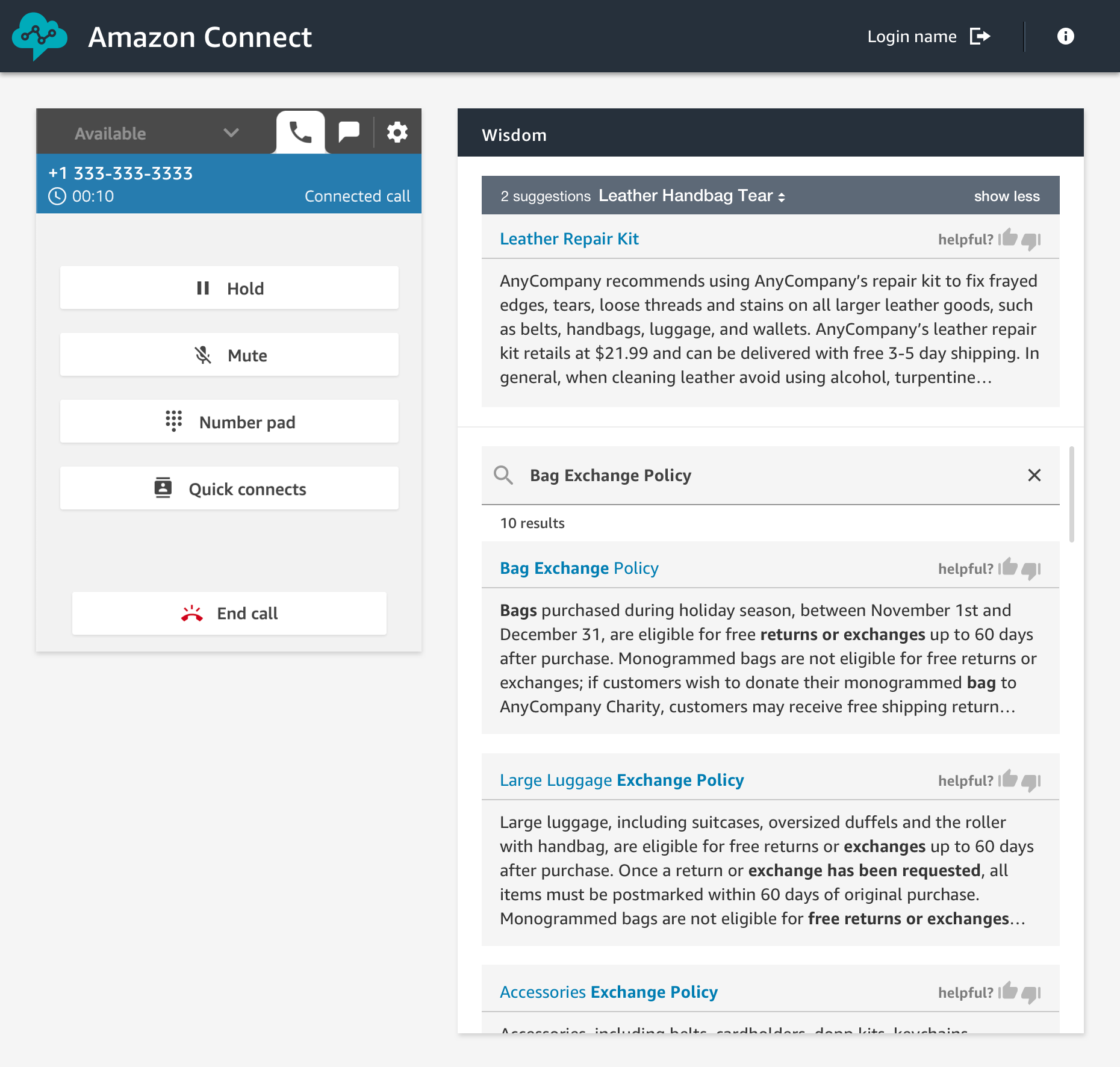Collapse suggestions with show less

click(1006, 196)
